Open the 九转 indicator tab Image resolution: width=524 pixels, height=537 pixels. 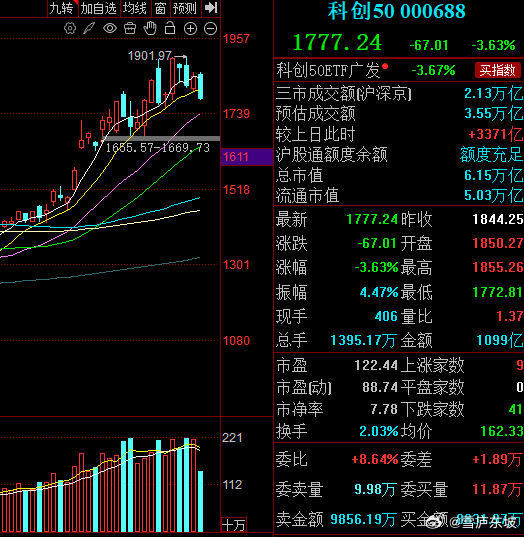(62, 8)
